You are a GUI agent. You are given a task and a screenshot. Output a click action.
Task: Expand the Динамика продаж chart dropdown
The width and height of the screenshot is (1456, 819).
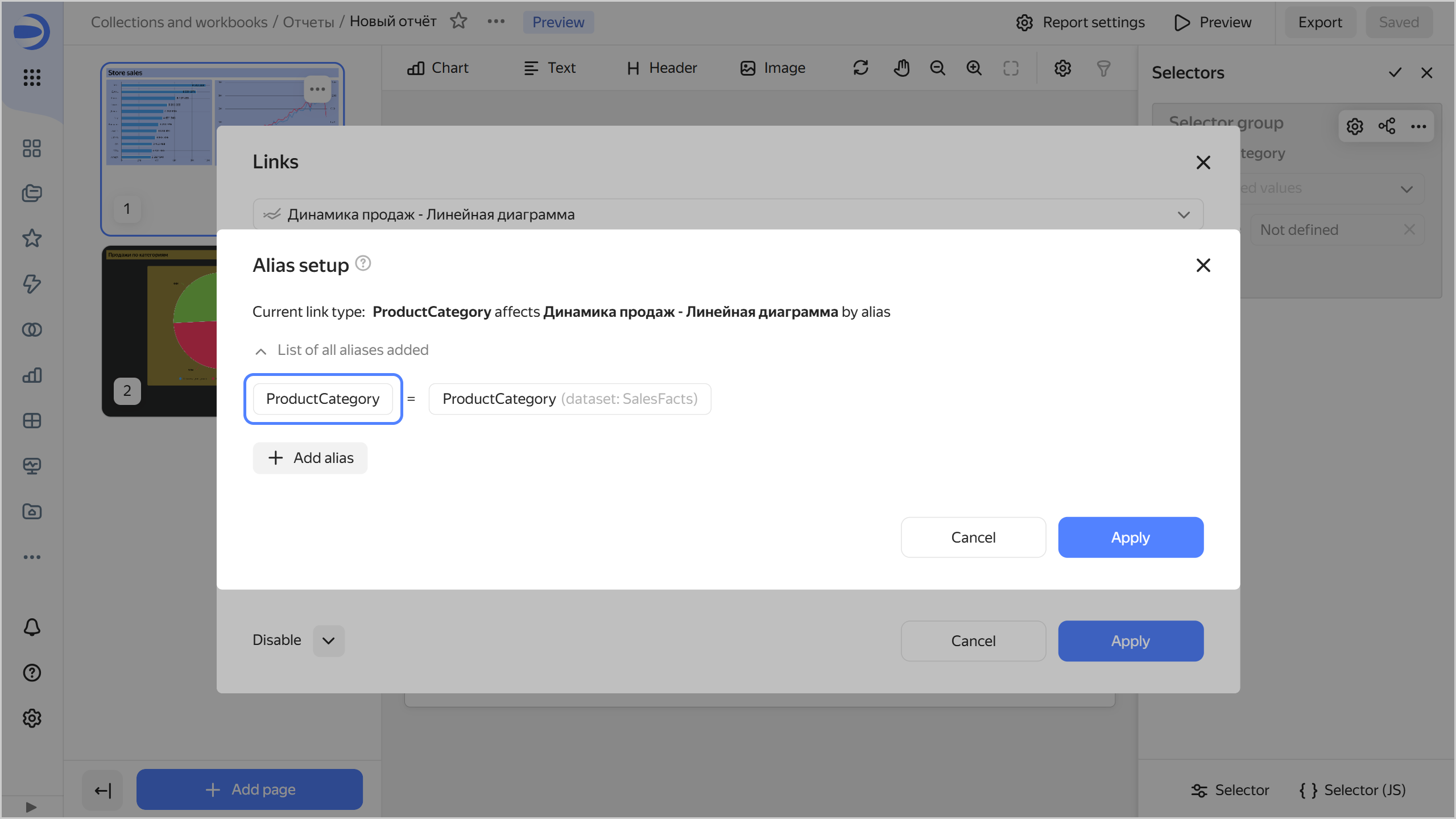click(x=1184, y=215)
